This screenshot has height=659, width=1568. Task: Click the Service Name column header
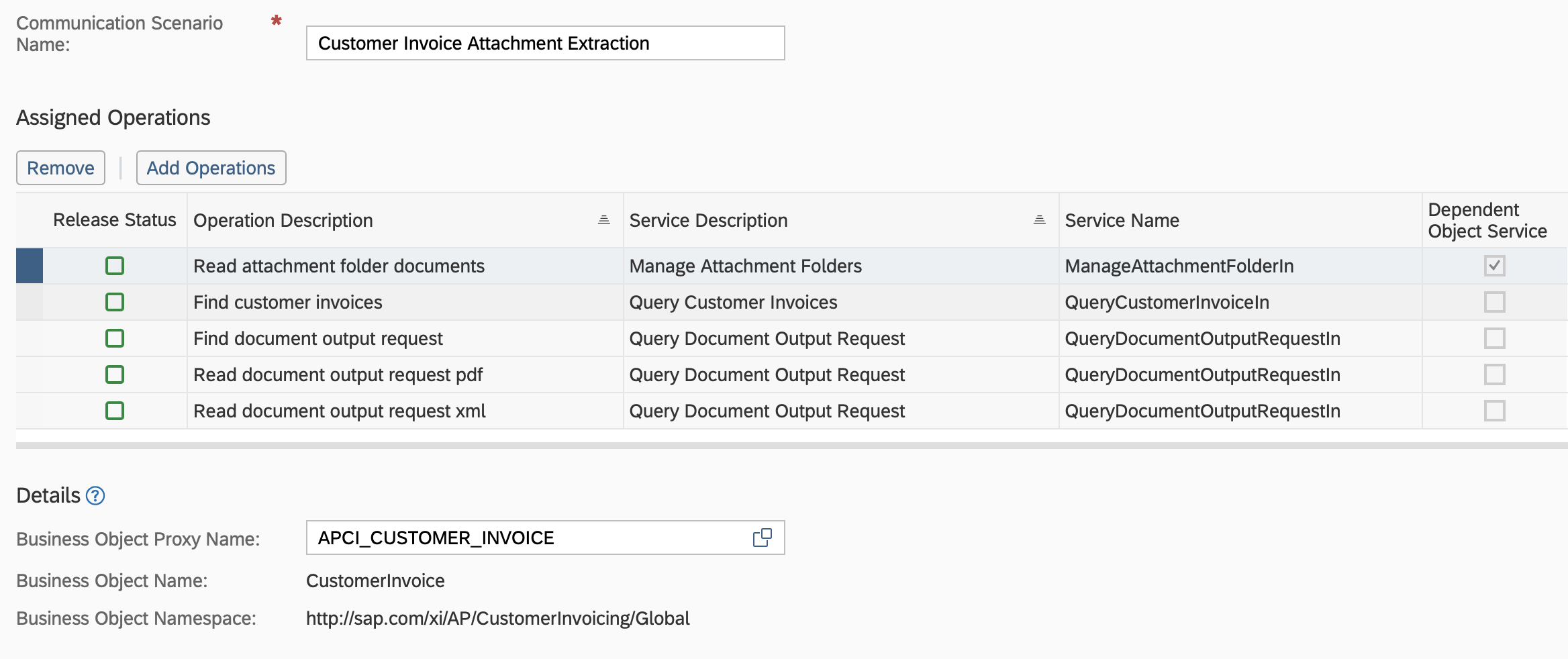1122,219
